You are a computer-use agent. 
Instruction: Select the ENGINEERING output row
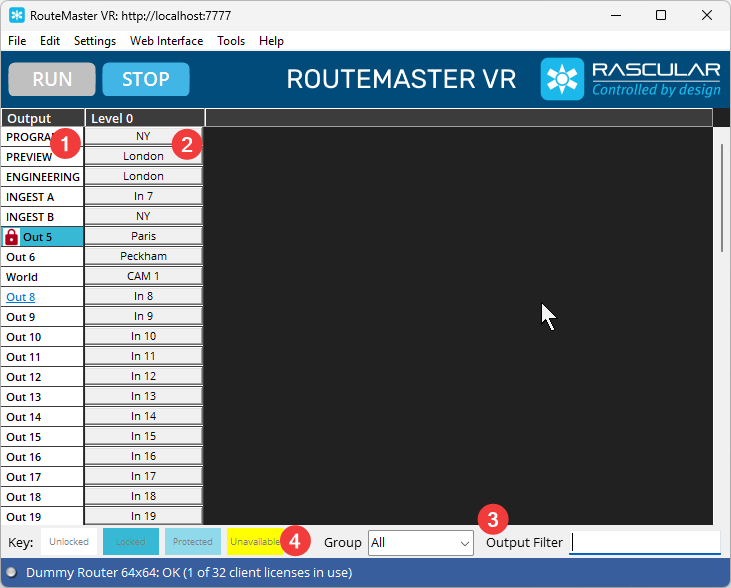pos(42,177)
